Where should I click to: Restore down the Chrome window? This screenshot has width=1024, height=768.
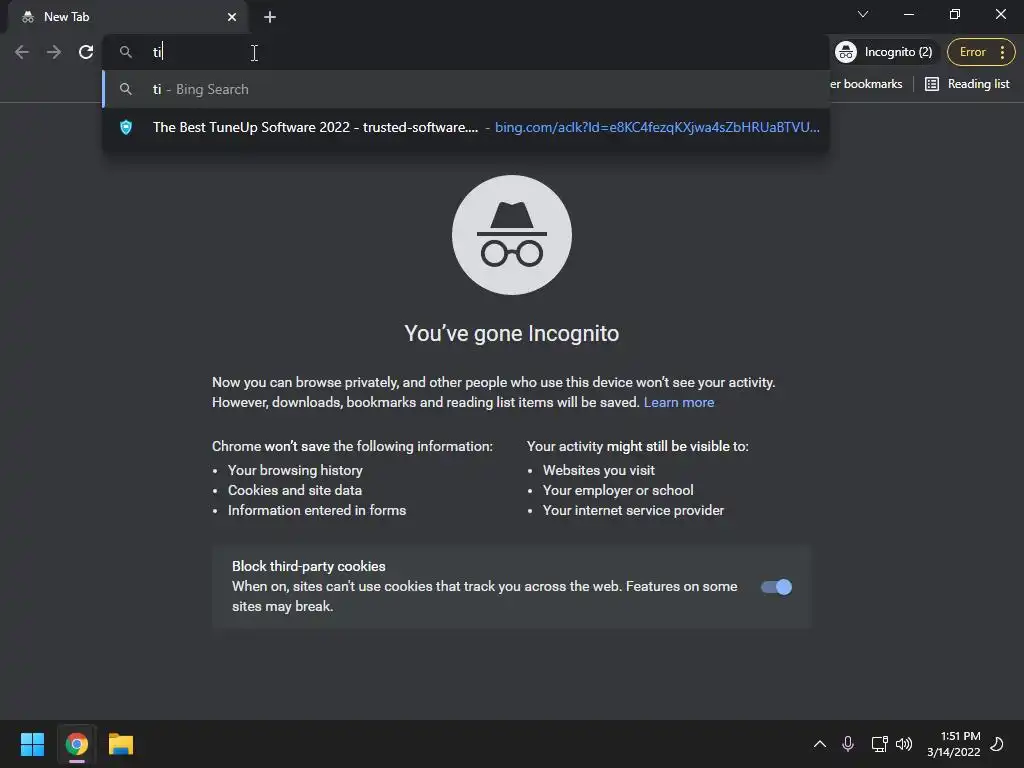[x=955, y=14]
